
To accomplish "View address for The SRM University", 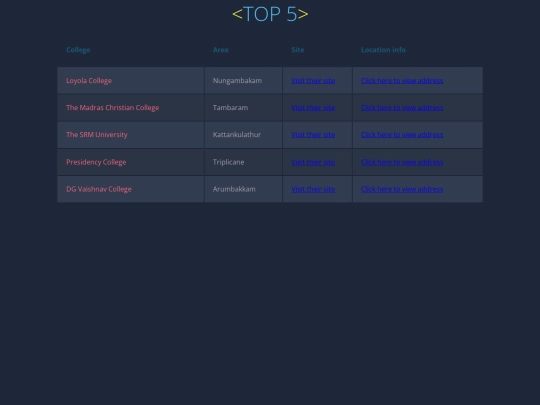I will pos(402,135).
